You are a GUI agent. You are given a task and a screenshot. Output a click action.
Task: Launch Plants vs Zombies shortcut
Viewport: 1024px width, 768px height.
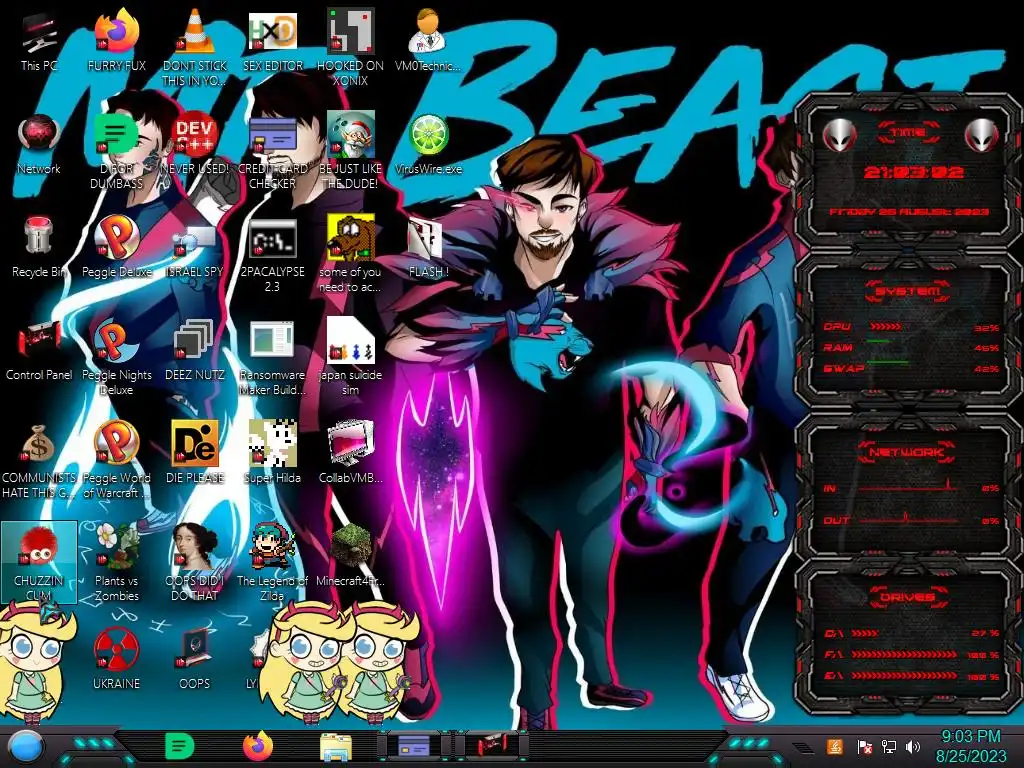pyautogui.click(x=116, y=563)
